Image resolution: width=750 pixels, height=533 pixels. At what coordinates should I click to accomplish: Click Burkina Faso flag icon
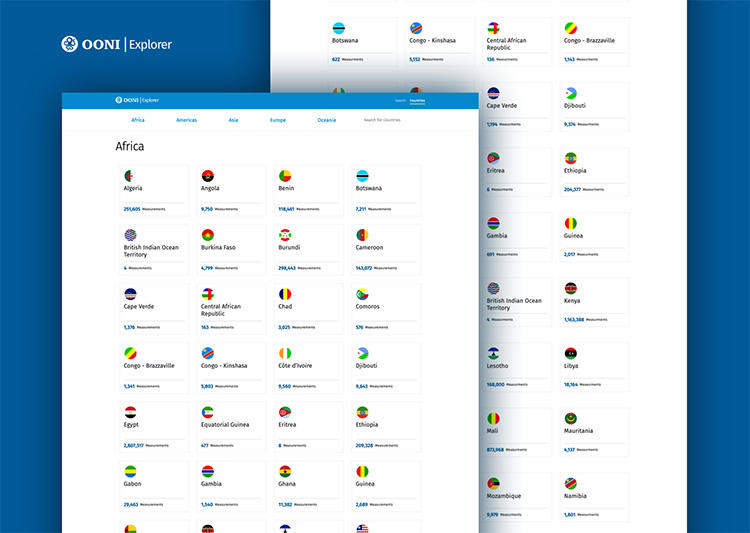pyautogui.click(x=208, y=235)
